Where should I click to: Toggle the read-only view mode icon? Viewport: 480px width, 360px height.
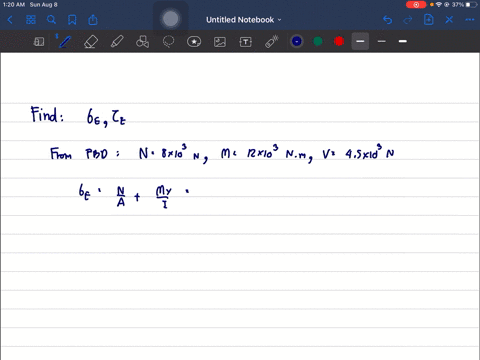pos(39,42)
